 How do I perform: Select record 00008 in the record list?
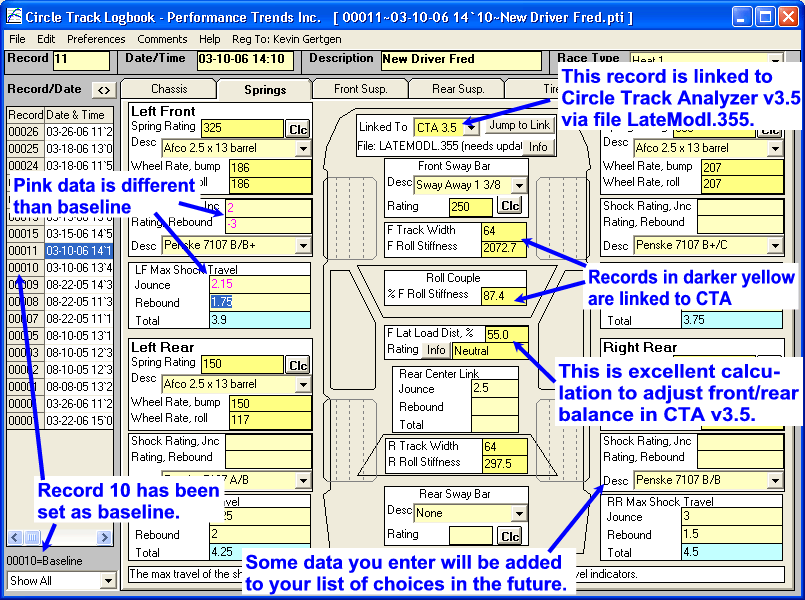point(60,302)
